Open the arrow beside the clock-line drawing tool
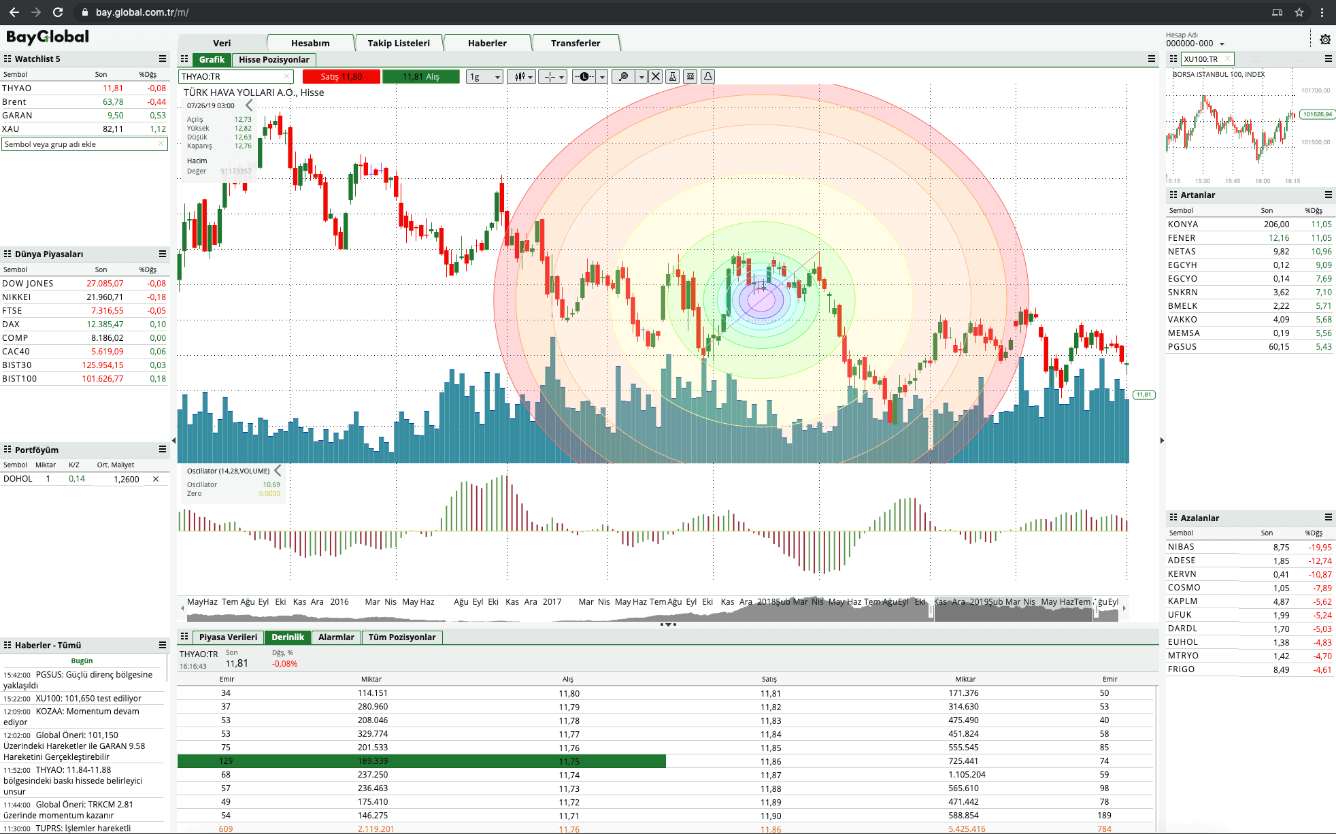The height and width of the screenshot is (834, 1336). point(604,76)
